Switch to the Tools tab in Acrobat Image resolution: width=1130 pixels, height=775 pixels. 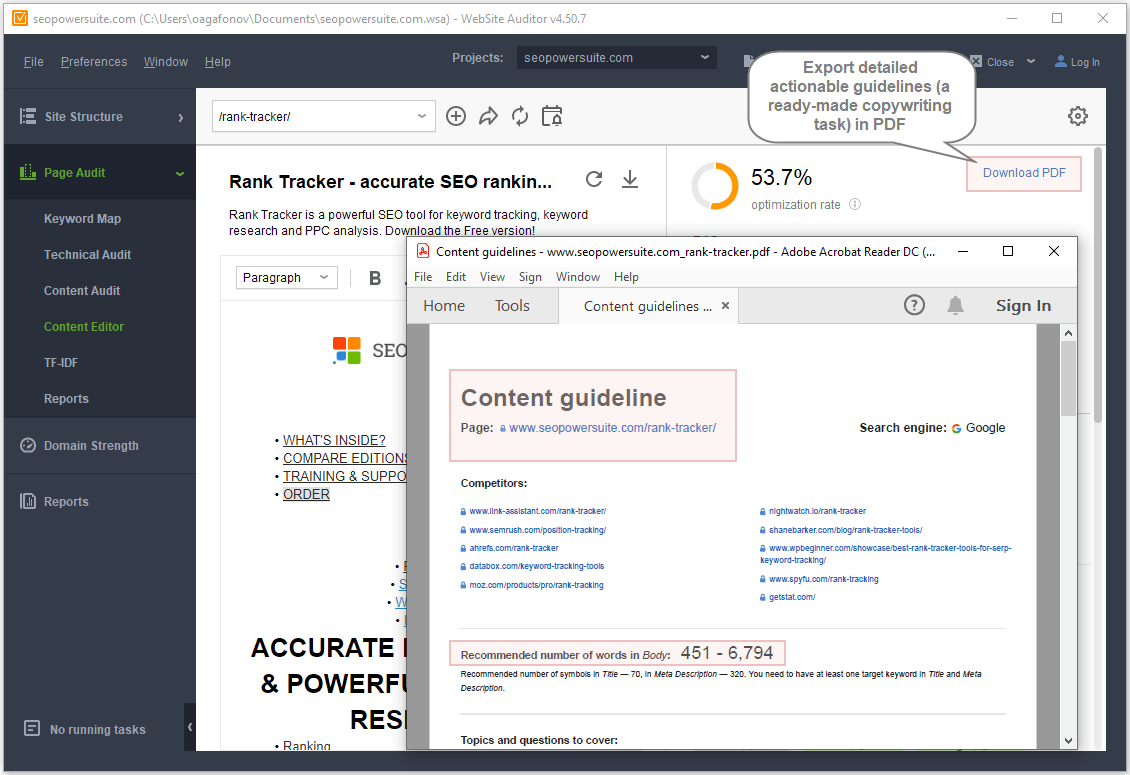pos(512,306)
